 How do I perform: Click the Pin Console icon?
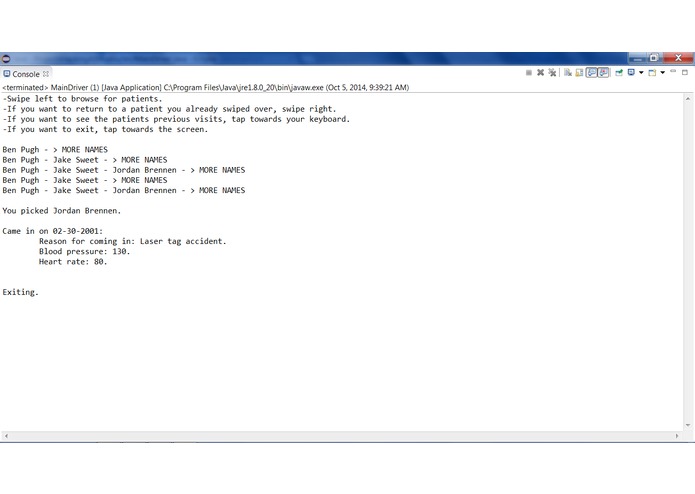(x=619, y=73)
